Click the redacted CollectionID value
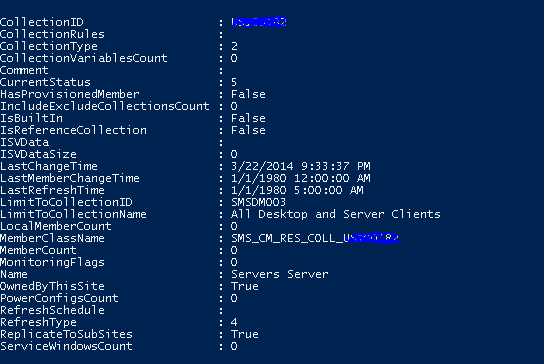Viewport: 544px width, 364px height. coord(259,22)
